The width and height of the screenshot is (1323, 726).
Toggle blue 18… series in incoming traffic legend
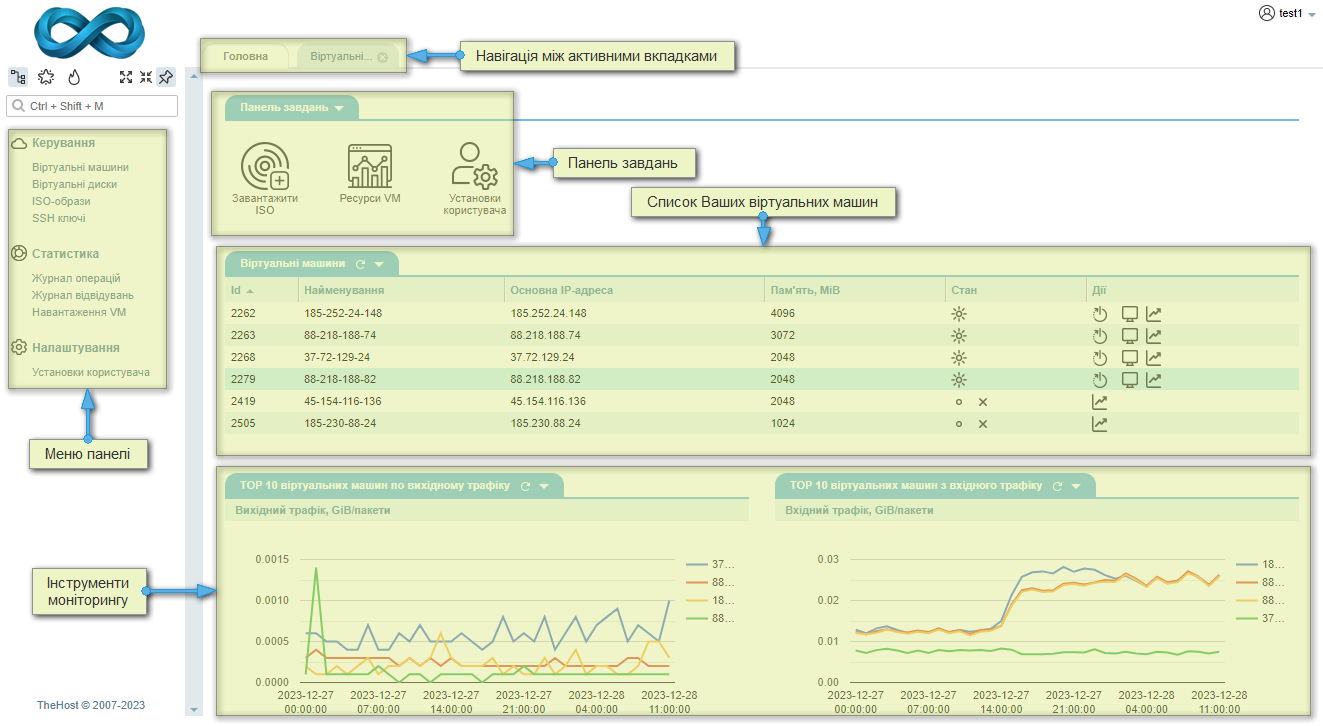[x=1260, y=564]
